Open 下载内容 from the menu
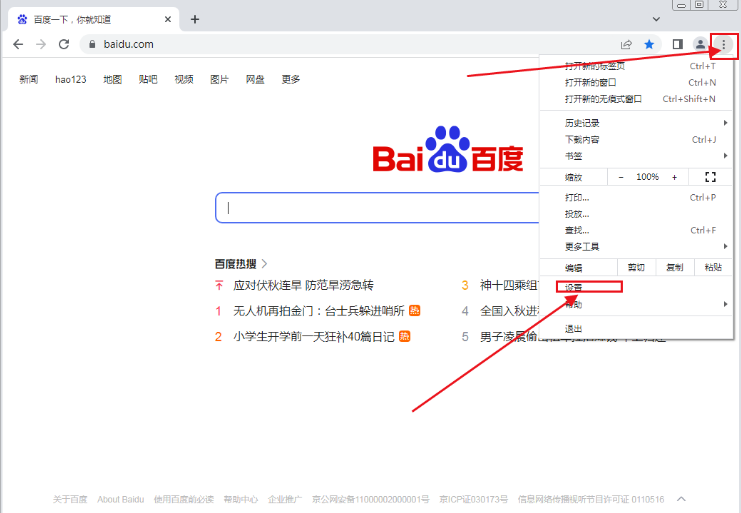 point(637,139)
